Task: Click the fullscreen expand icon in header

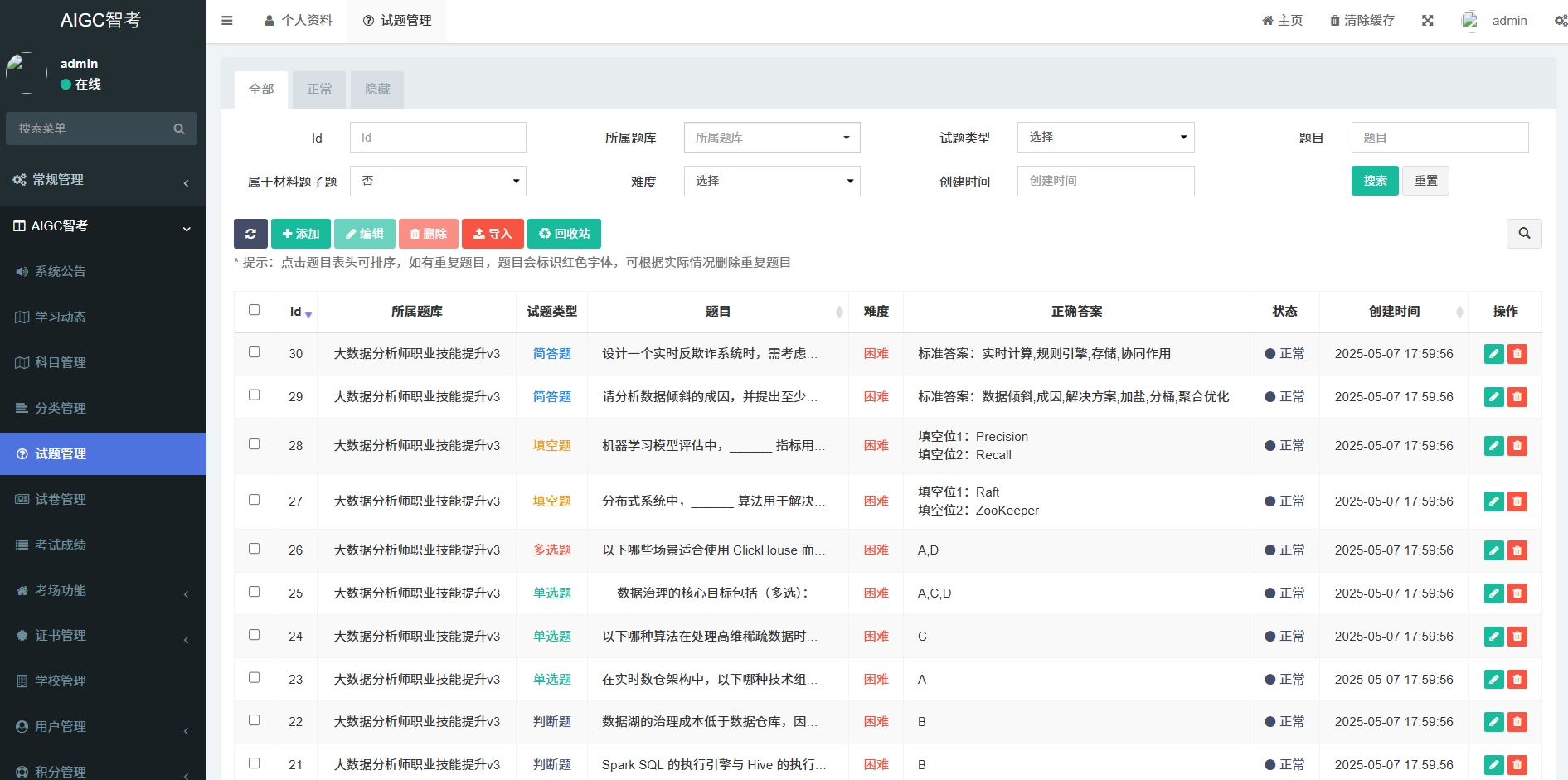Action: point(1427,21)
